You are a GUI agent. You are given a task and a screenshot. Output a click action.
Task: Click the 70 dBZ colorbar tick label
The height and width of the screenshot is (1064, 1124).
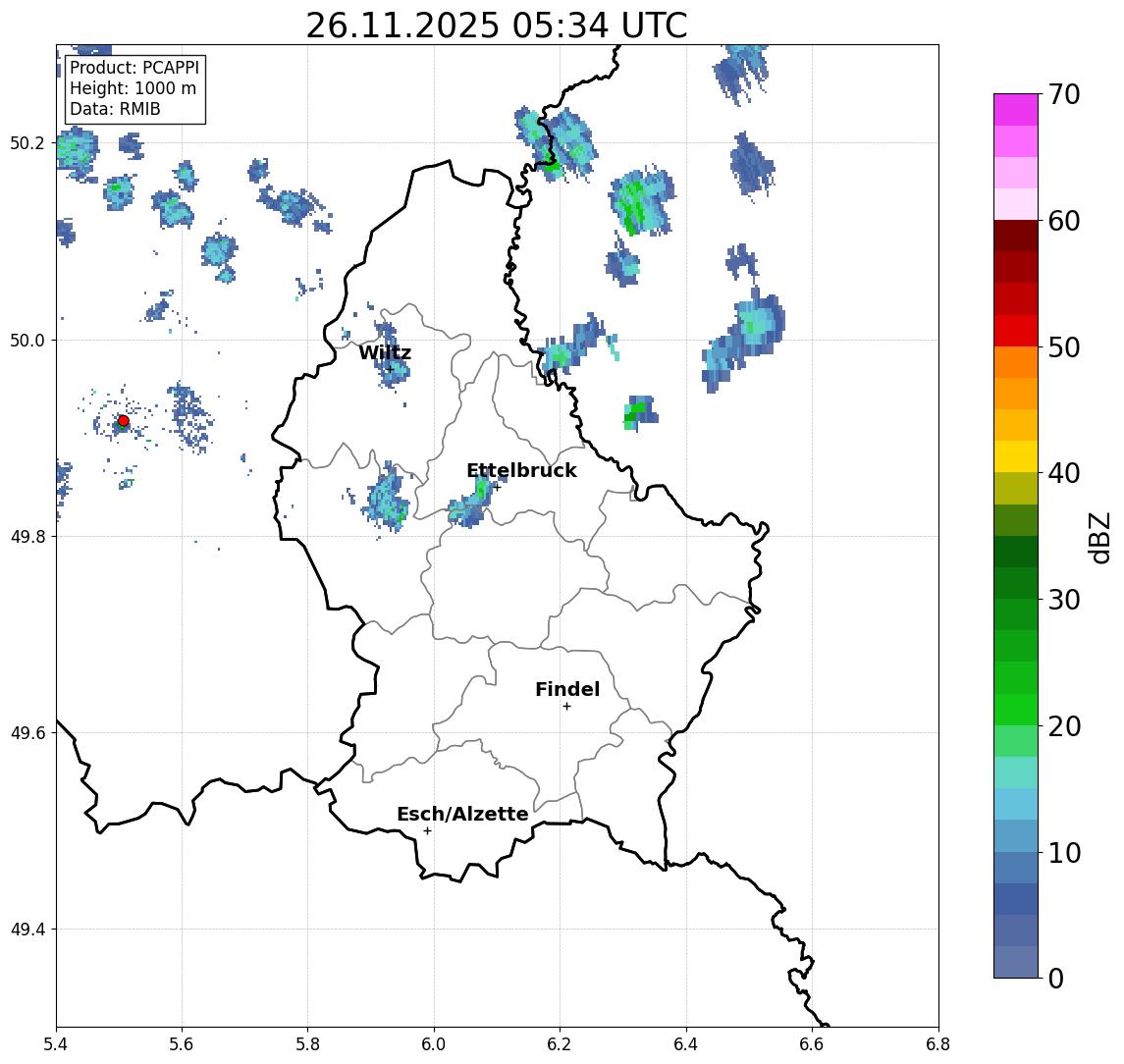coord(1064,94)
